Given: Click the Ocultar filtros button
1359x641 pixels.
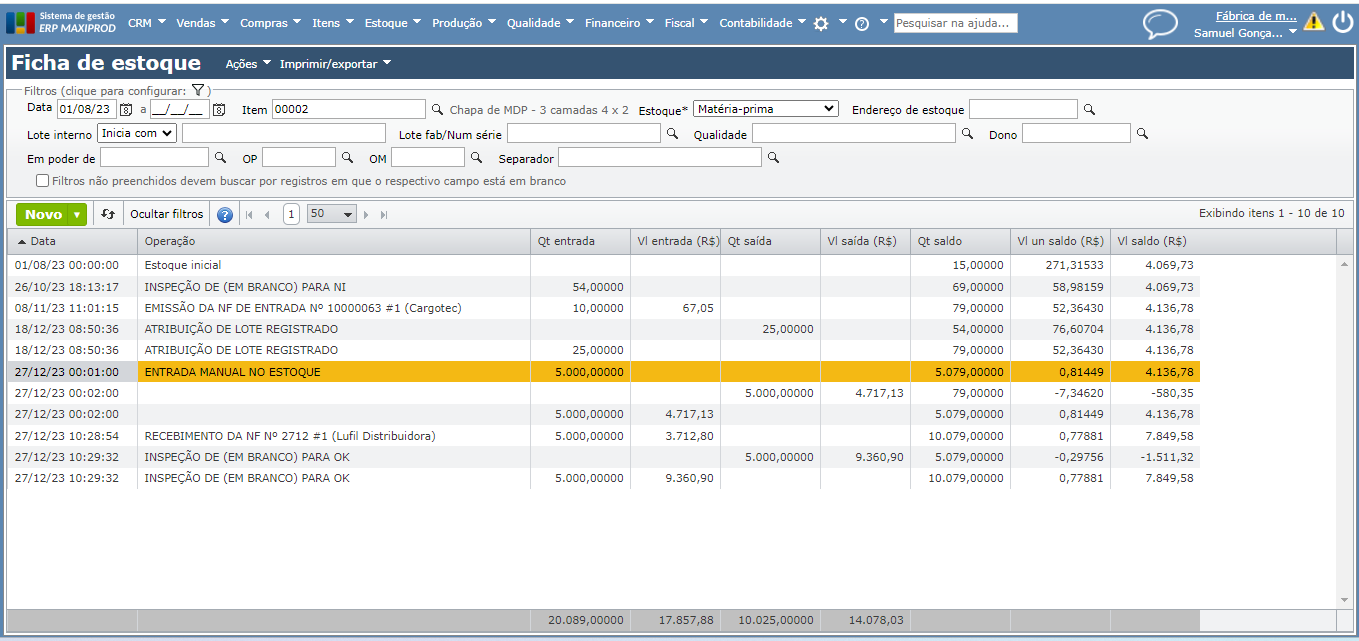Looking at the screenshot, I should coord(167,214).
